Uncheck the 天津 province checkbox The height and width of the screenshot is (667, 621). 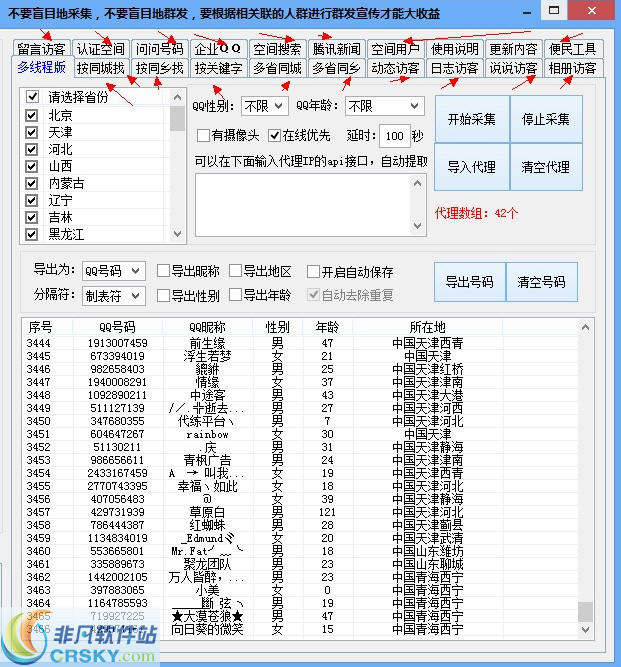[32, 132]
